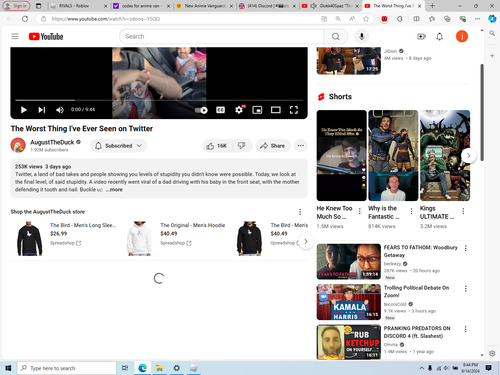Screen dimensions: 500x375
Task: Open The Original - Men's Hoodie product
Action: pyautogui.click(x=193, y=225)
